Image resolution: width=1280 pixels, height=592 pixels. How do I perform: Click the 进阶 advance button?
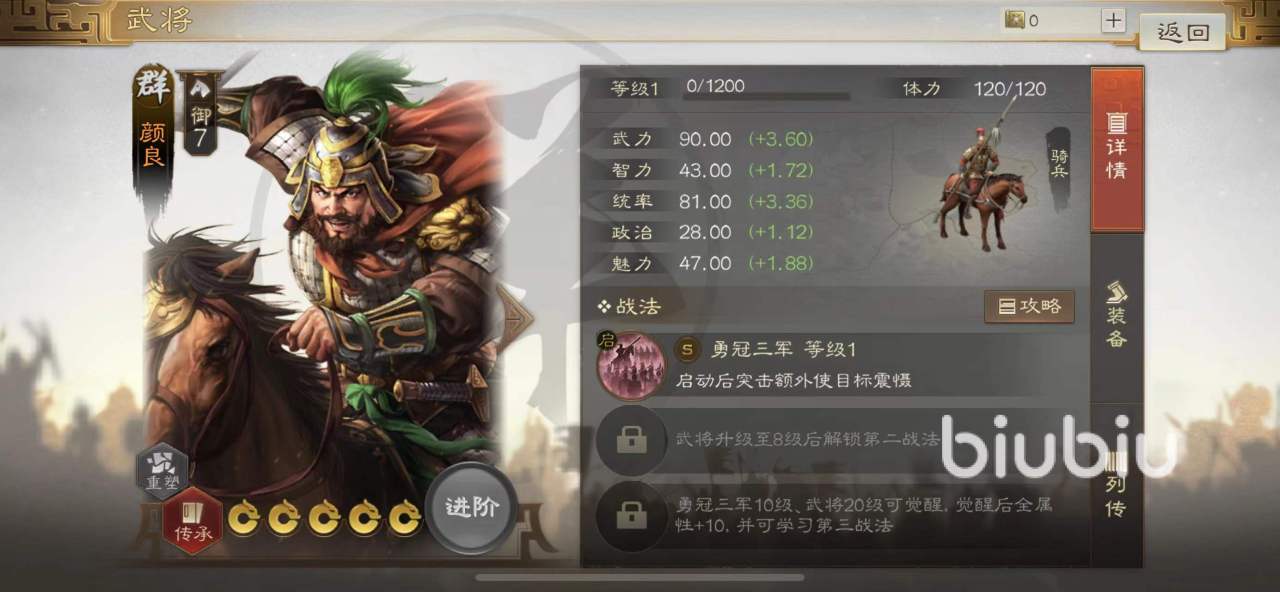[x=471, y=508]
